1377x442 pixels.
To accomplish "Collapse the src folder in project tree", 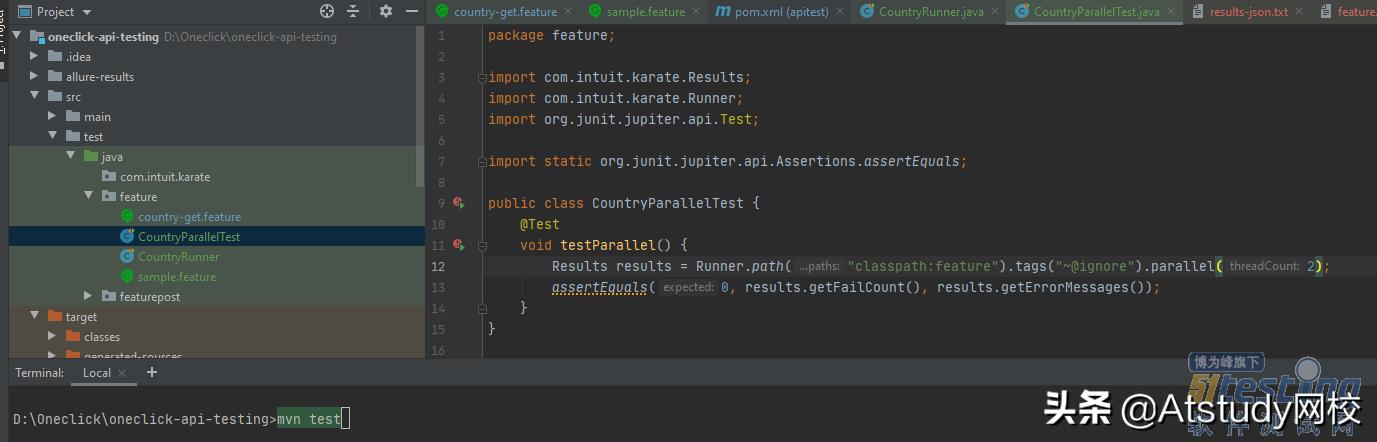I will tap(34, 97).
